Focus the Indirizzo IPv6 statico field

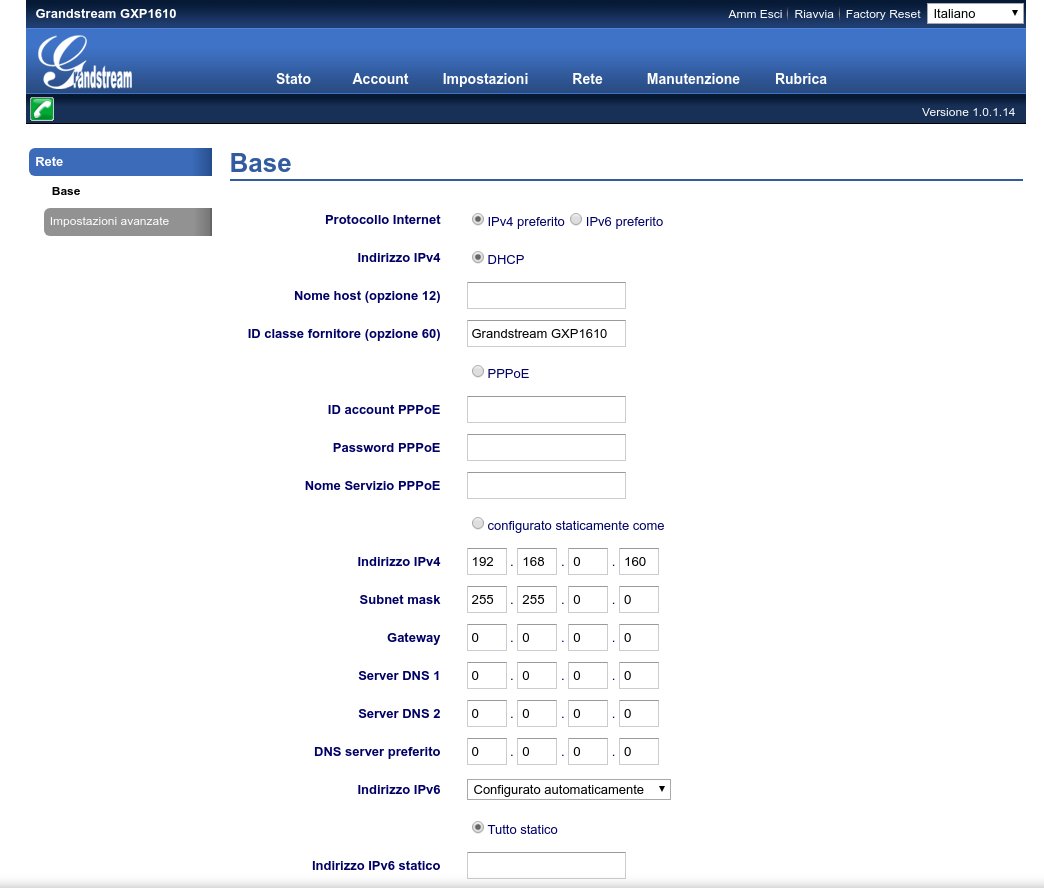[546, 865]
